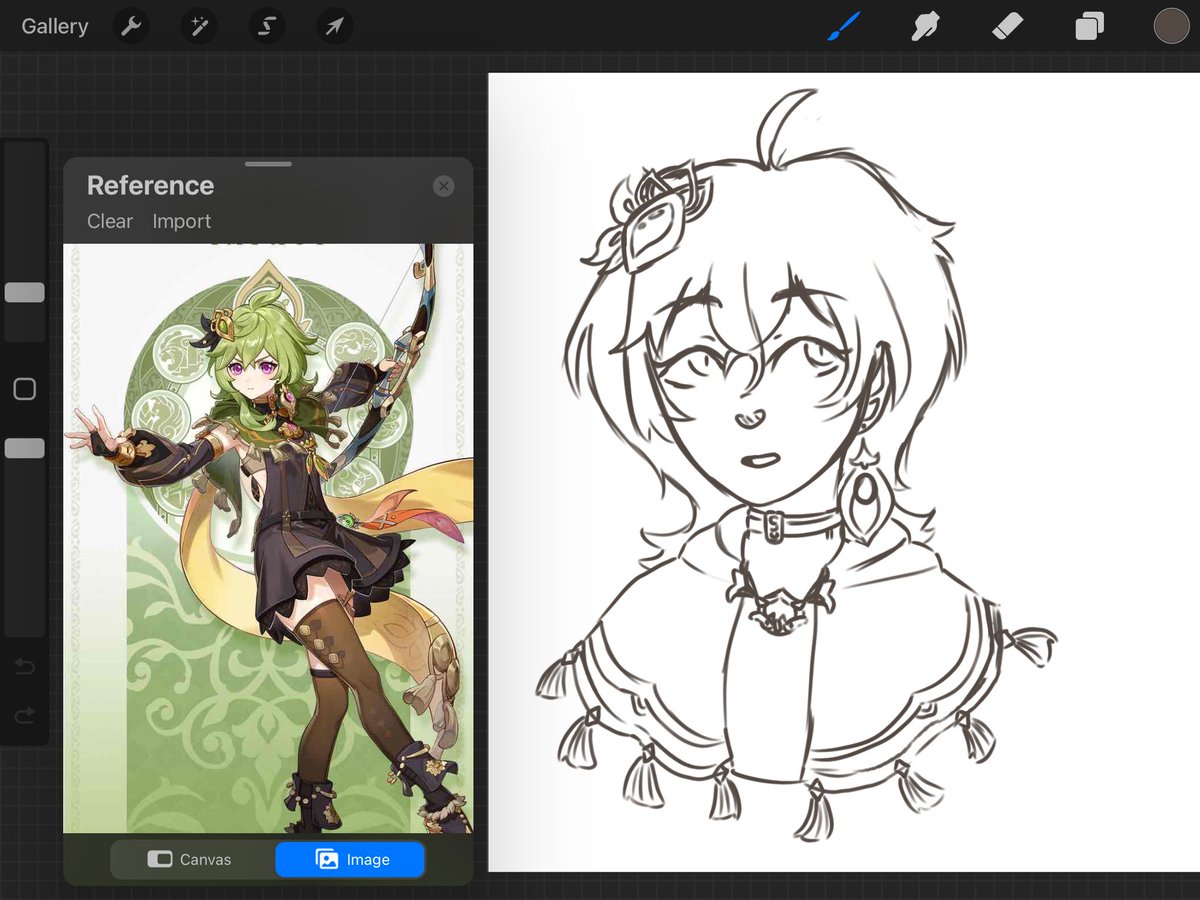1200x900 pixels.
Task: Select the Brush tool
Action: tap(843, 26)
